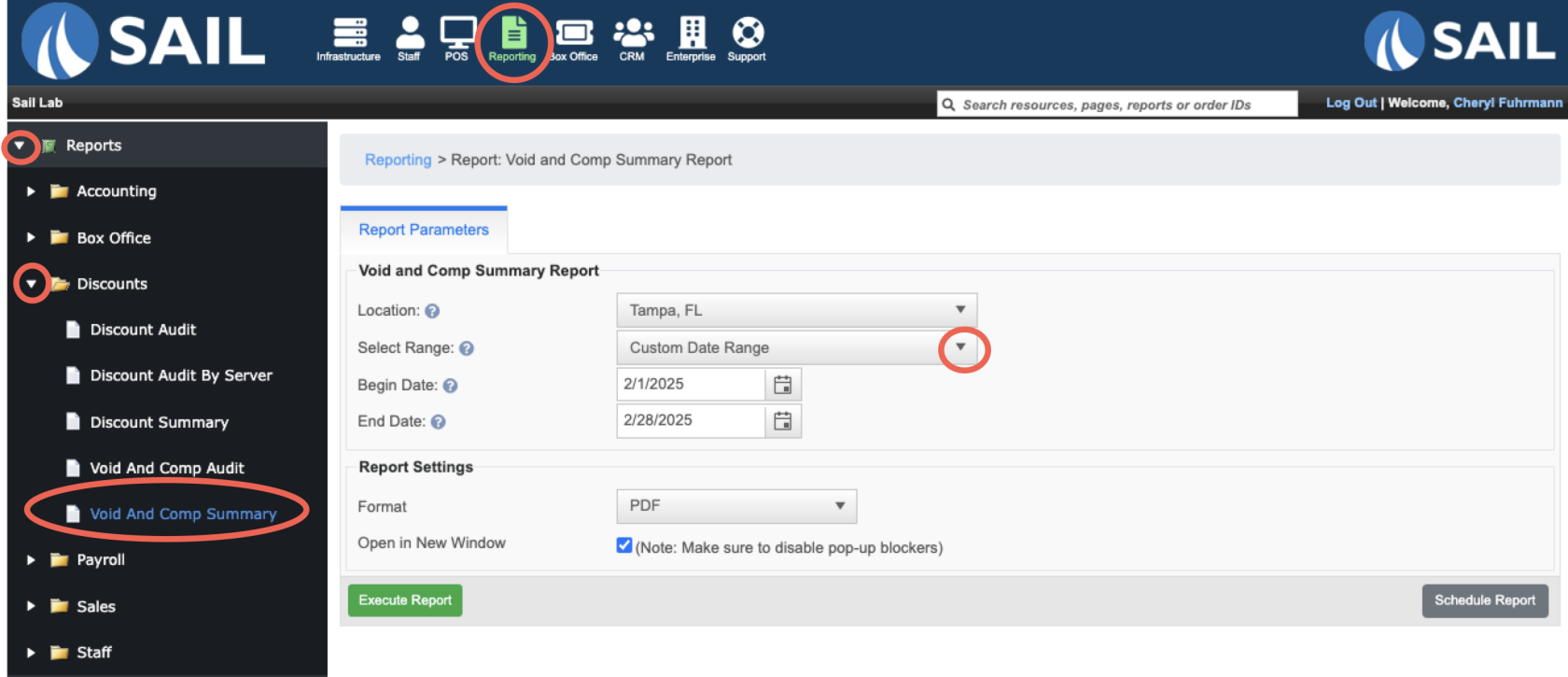Screen dimensions: 1568x677
Task: Expand the Payroll folder arrow
Action: click(x=31, y=560)
